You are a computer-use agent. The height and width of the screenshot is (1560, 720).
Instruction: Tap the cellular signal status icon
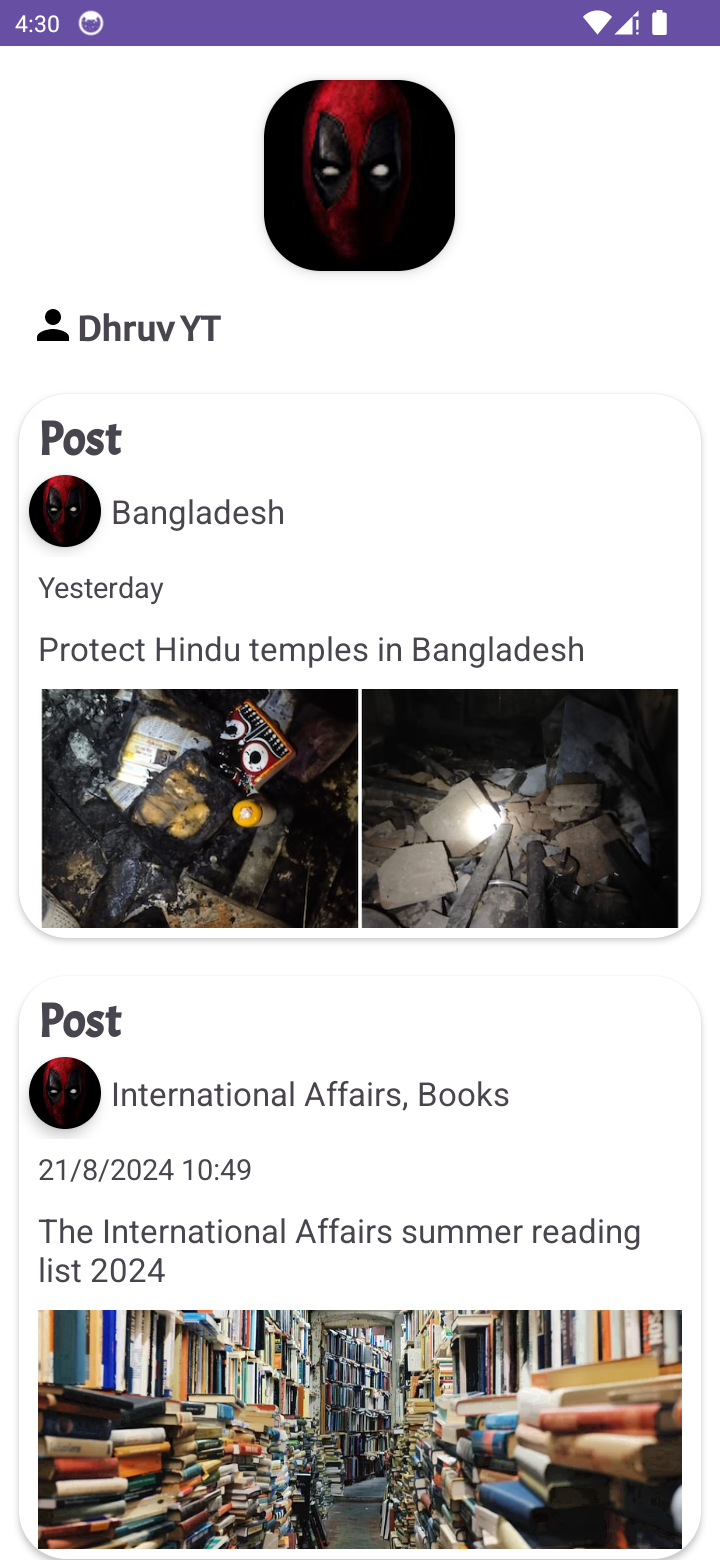628,23
